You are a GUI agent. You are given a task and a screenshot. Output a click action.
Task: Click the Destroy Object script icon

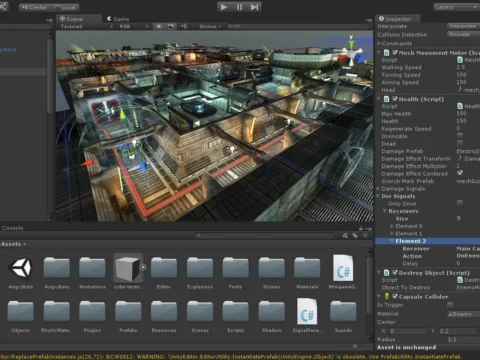point(386,273)
